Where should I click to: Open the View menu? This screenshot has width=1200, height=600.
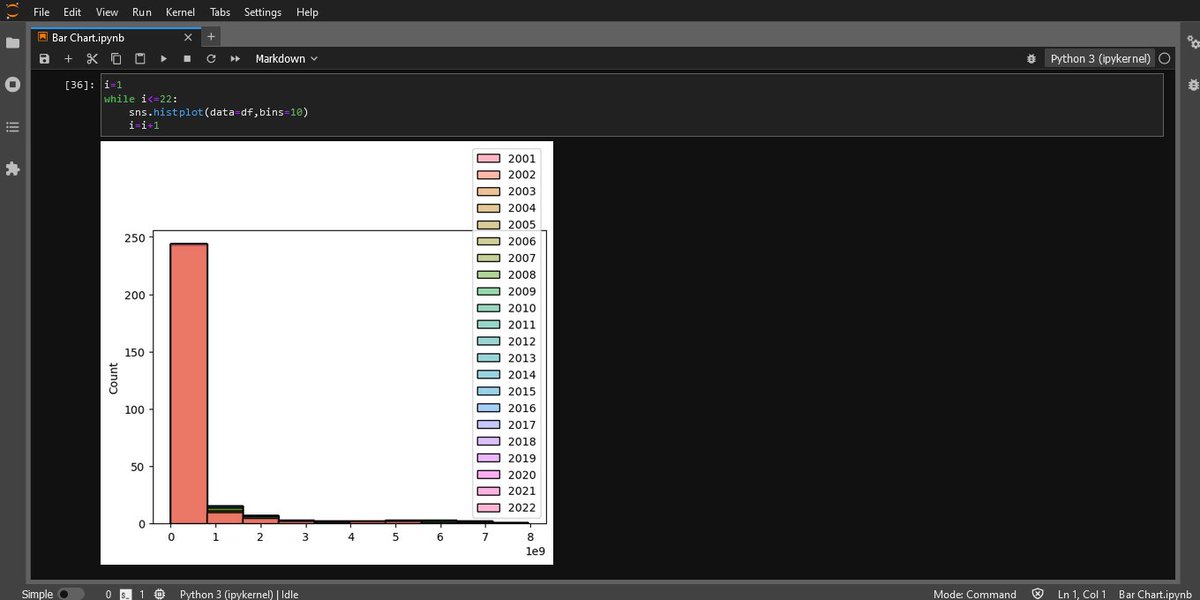tap(107, 12)
